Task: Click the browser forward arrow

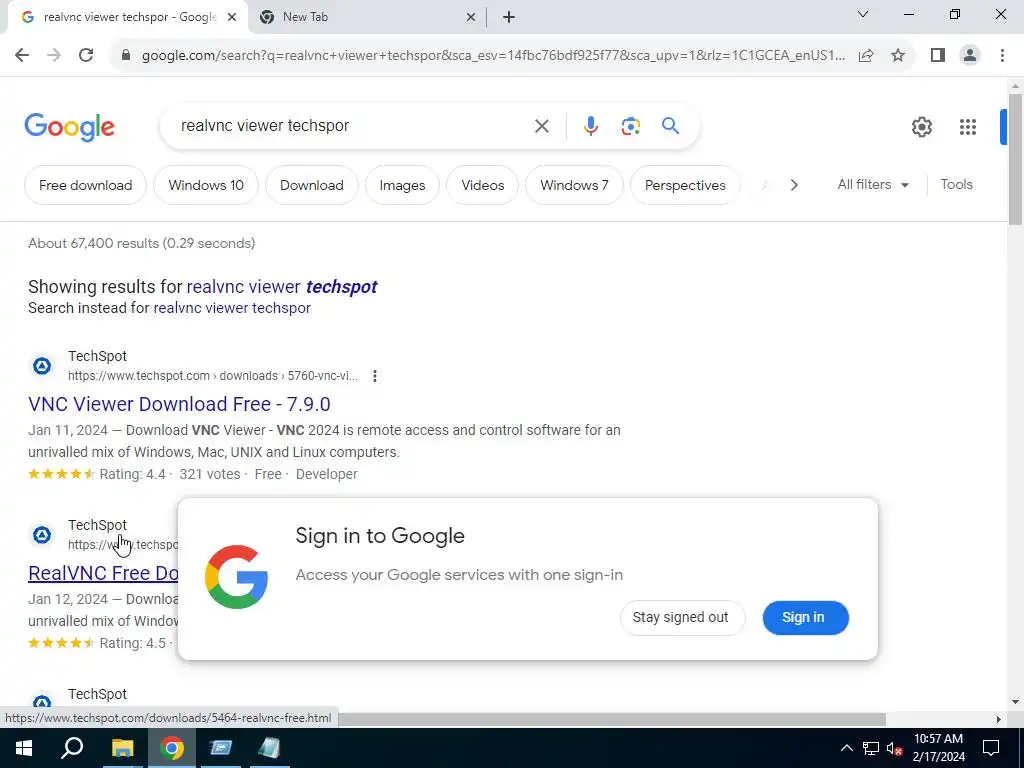Action: click(x=54, y=55)
